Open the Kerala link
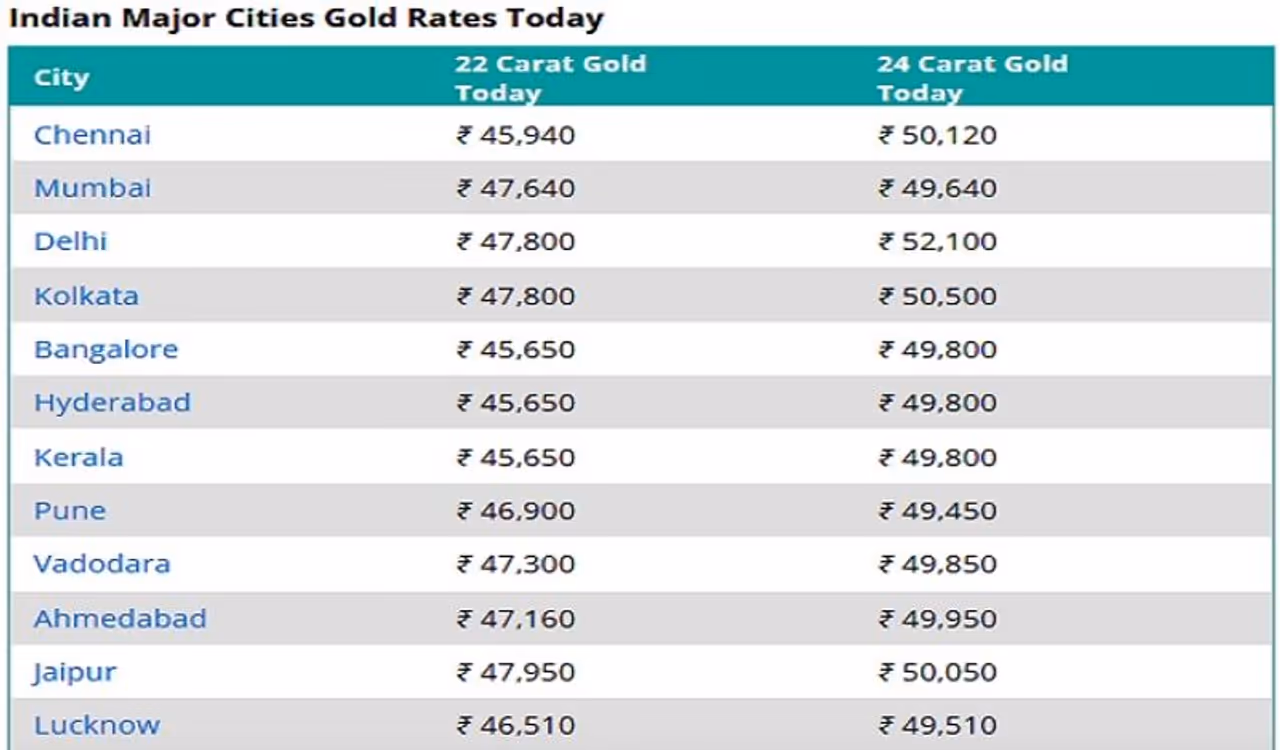The height and width of the screenshot is (750, 1280). [x=78, y=458]
